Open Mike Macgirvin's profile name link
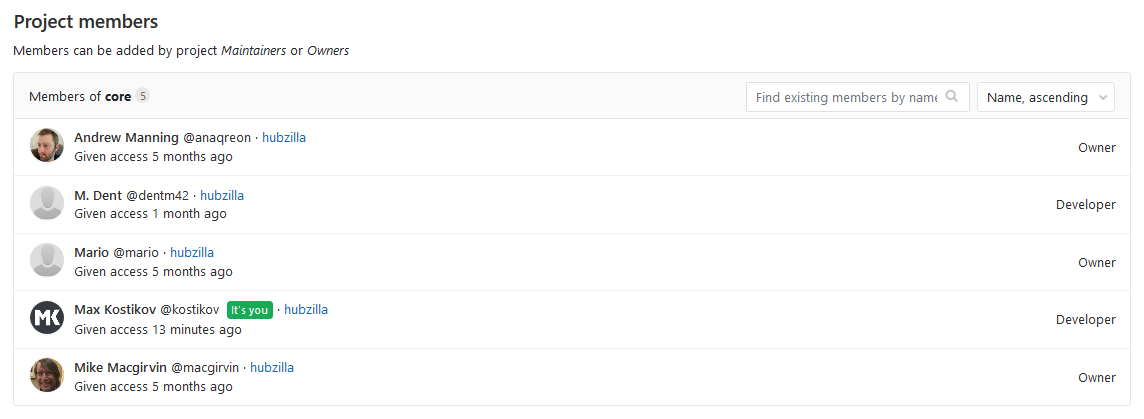Image resolution: width=1144 pixels, height=419 pixels. point(120,367)
